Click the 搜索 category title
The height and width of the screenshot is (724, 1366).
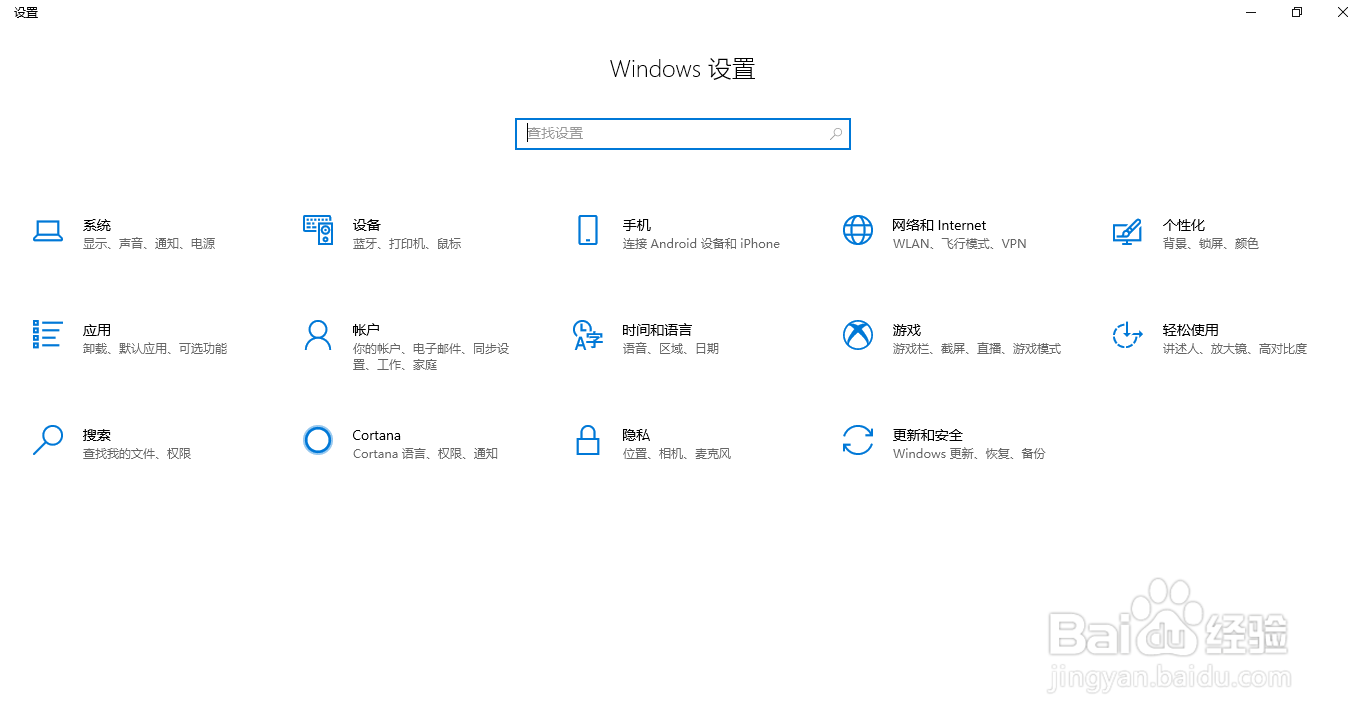[x=97, y=435]
